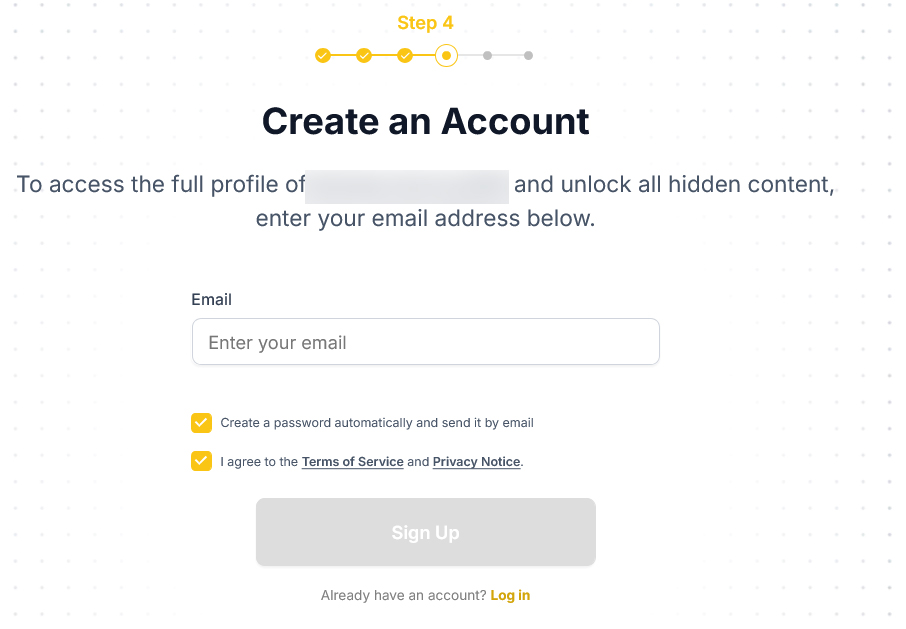
Task: Click the third step checkmark icon
Action: 405,56
